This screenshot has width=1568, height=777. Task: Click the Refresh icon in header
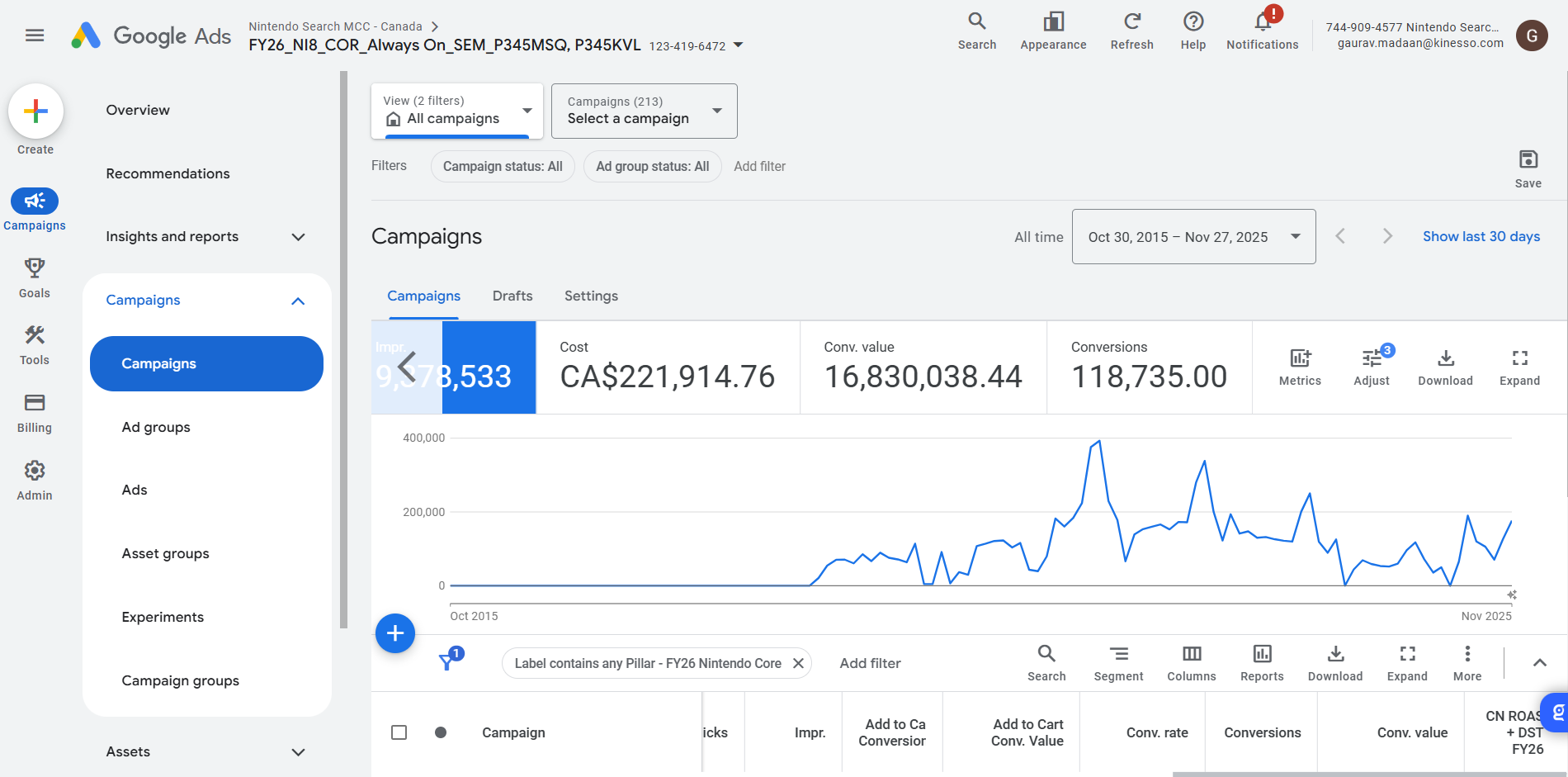1131,22
